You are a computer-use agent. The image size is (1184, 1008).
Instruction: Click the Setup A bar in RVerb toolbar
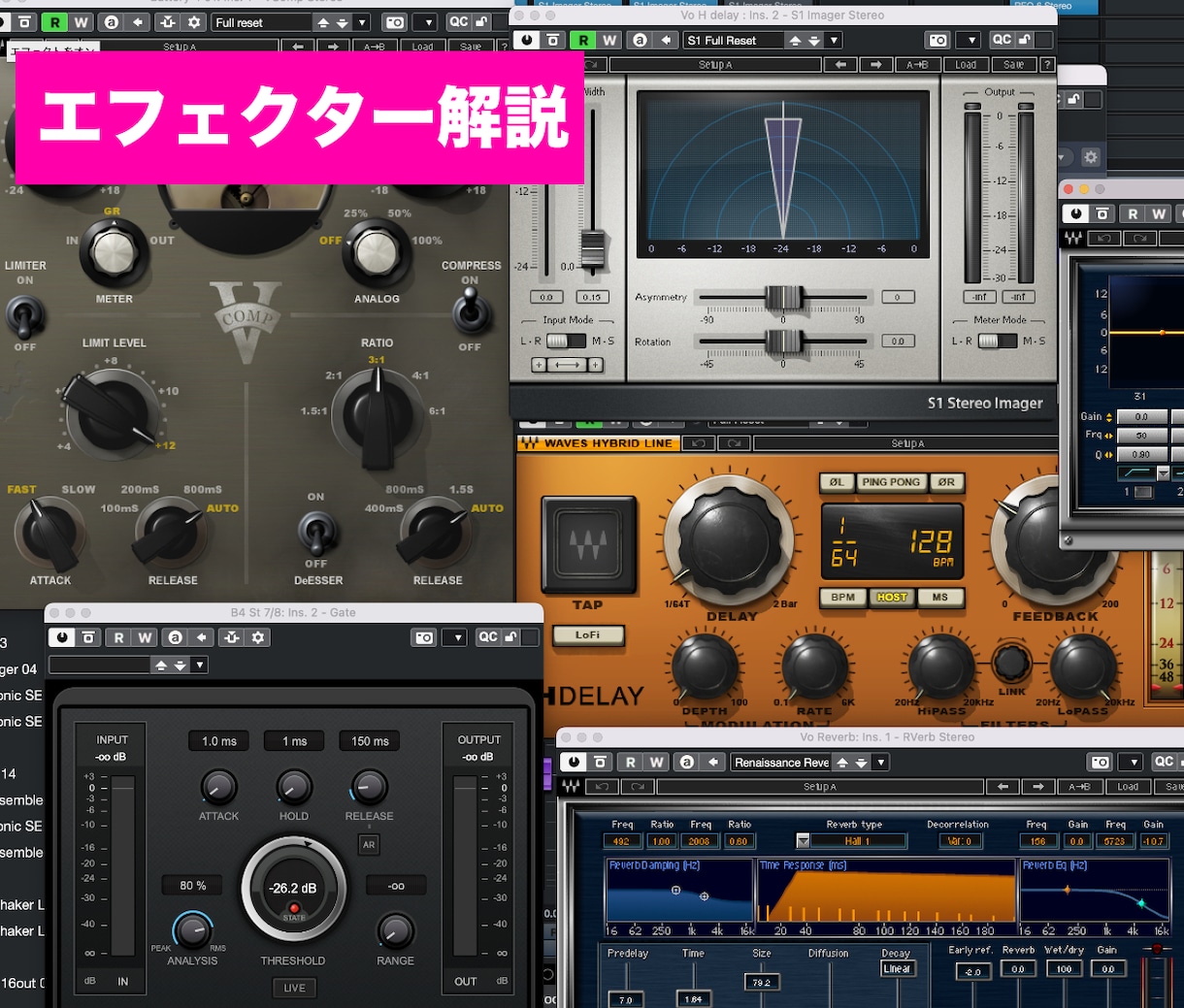point(819,786)
